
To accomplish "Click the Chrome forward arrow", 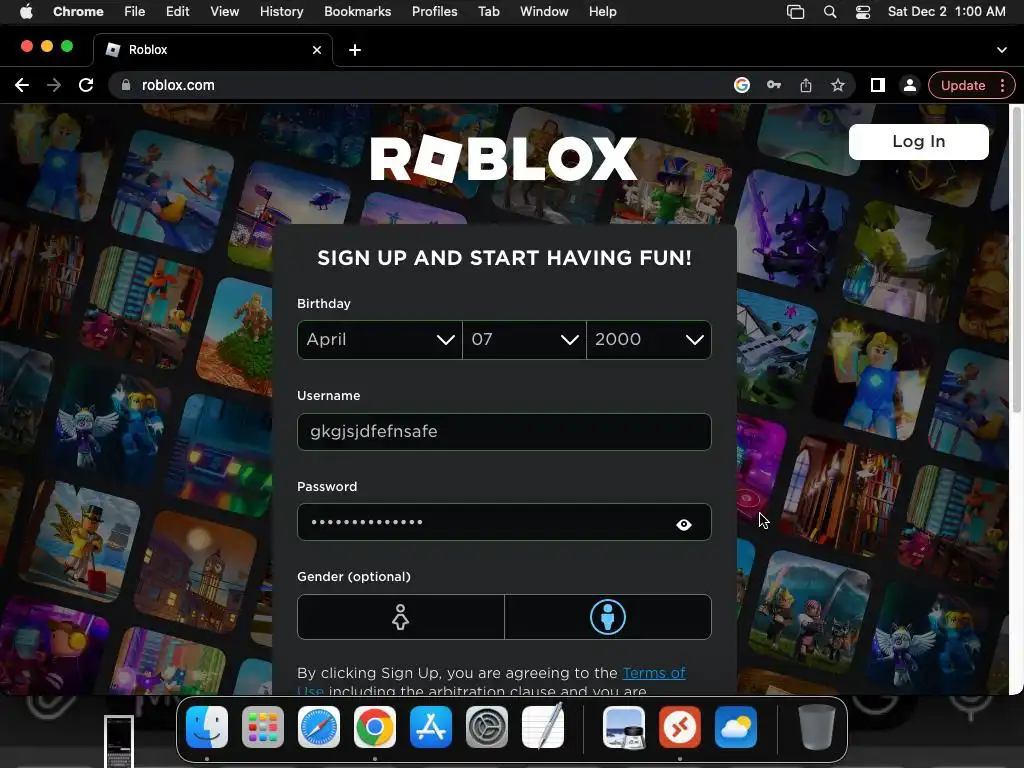I will (54, 86).
